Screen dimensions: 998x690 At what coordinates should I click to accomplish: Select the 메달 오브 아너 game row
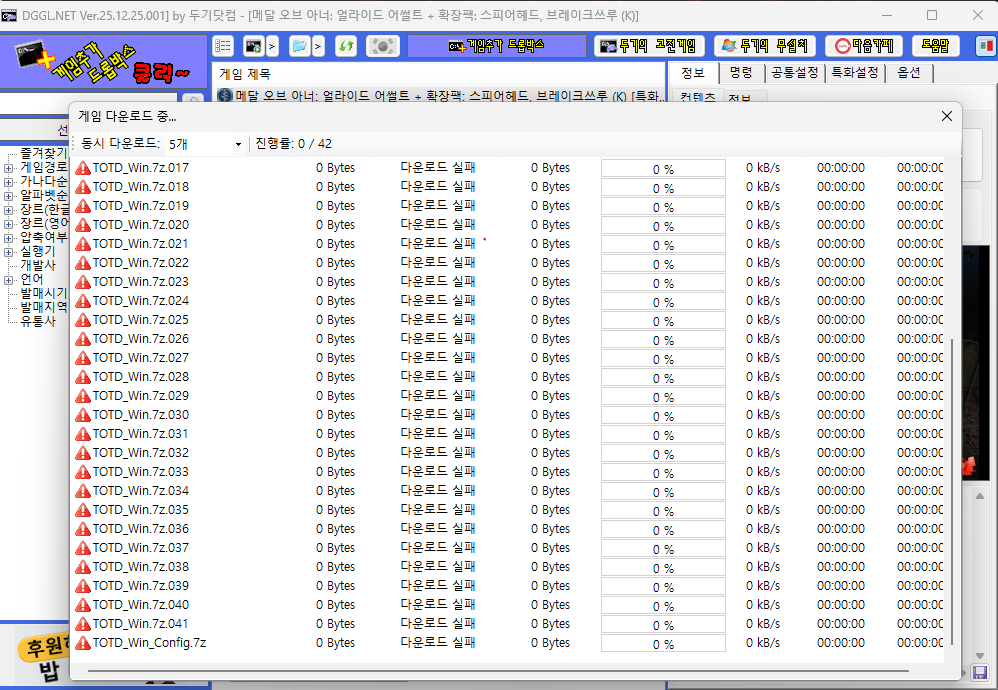point(439,95)
